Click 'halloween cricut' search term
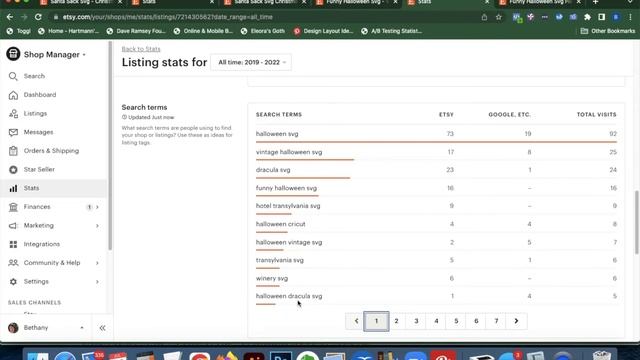This screenshot has width=640, height=360. coord(280,224)
